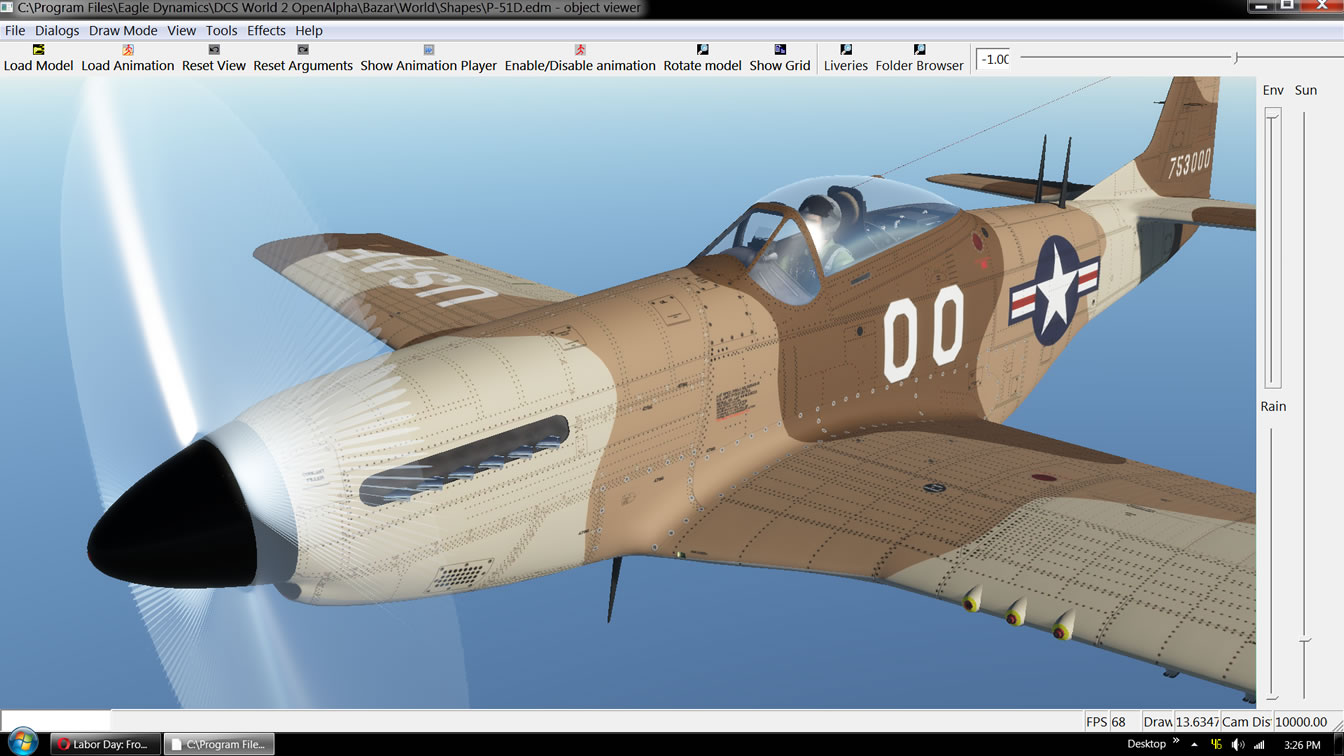Expand the Draw Mode menu

pos(123,31)
